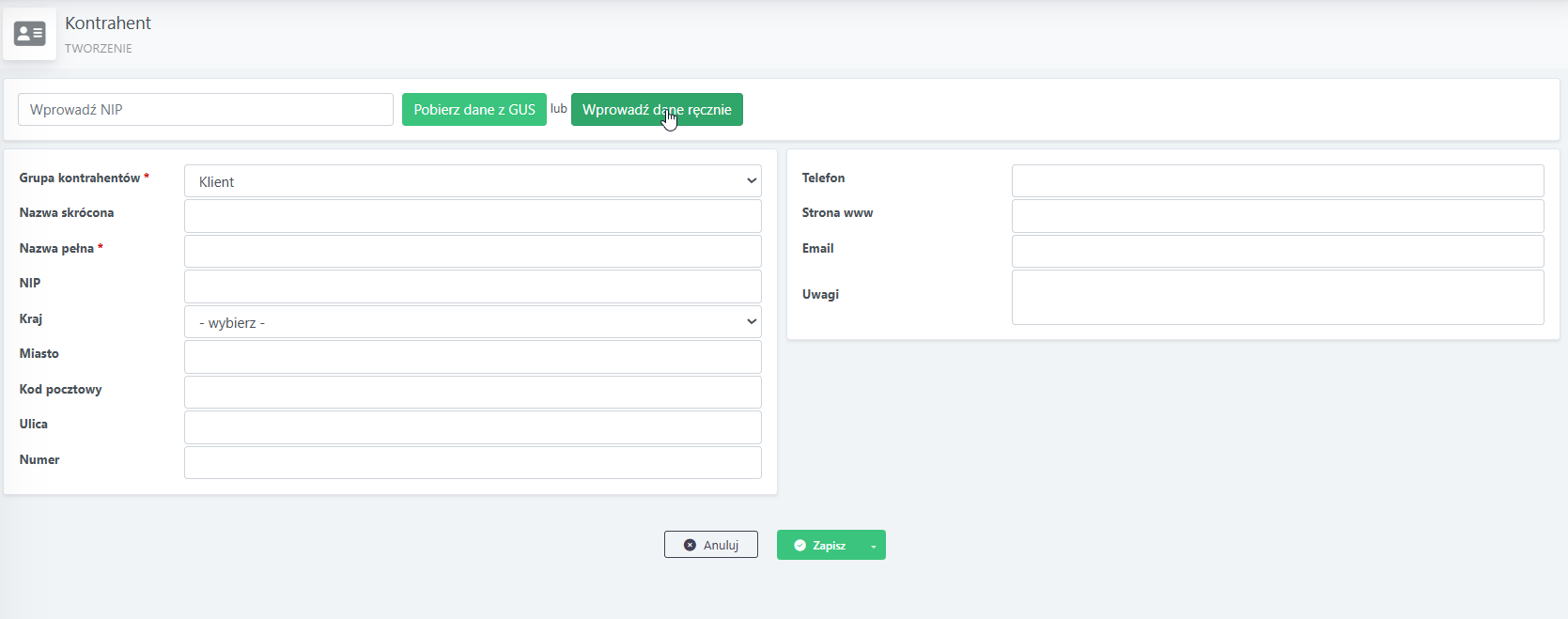The image size is (1568, 619).
Task: Click Pobierz dane z GUS button
Action: pyautogui.click(x=474, y=110)
